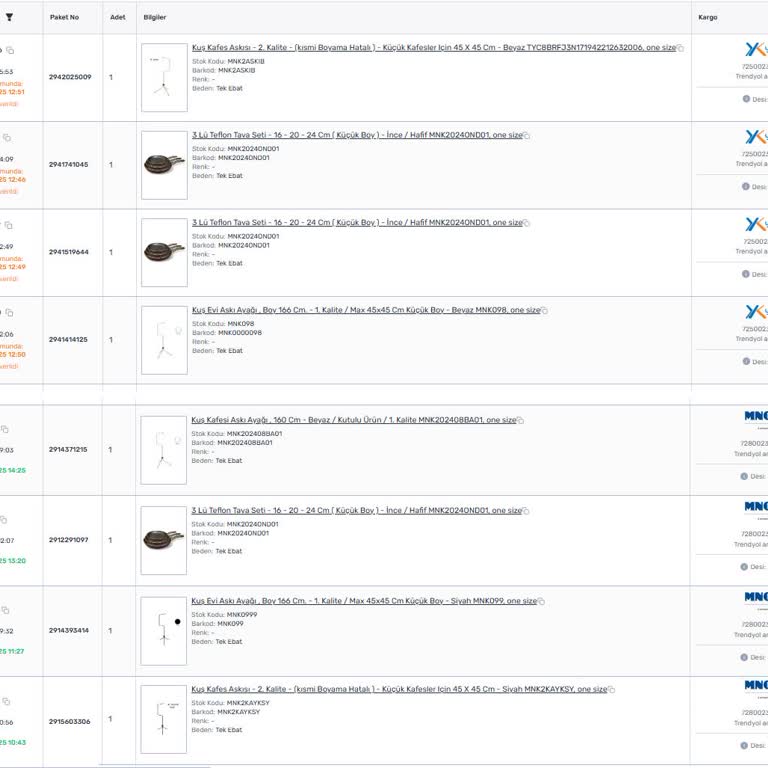The height and width of the screenshot is (768, 768).
Task: Copy Tava Seti title in package 2941741045 row
Action: 527,136
